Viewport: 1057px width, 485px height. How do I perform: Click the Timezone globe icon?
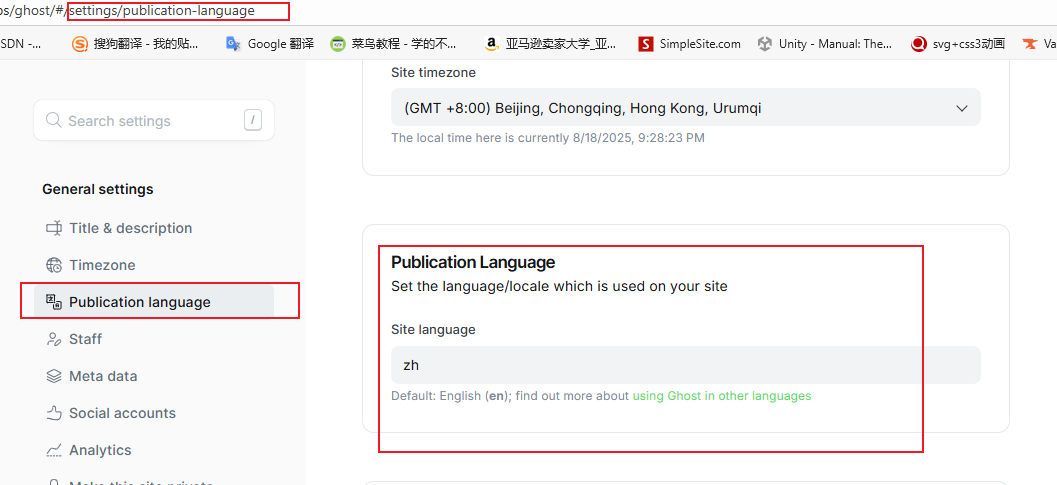54,265
